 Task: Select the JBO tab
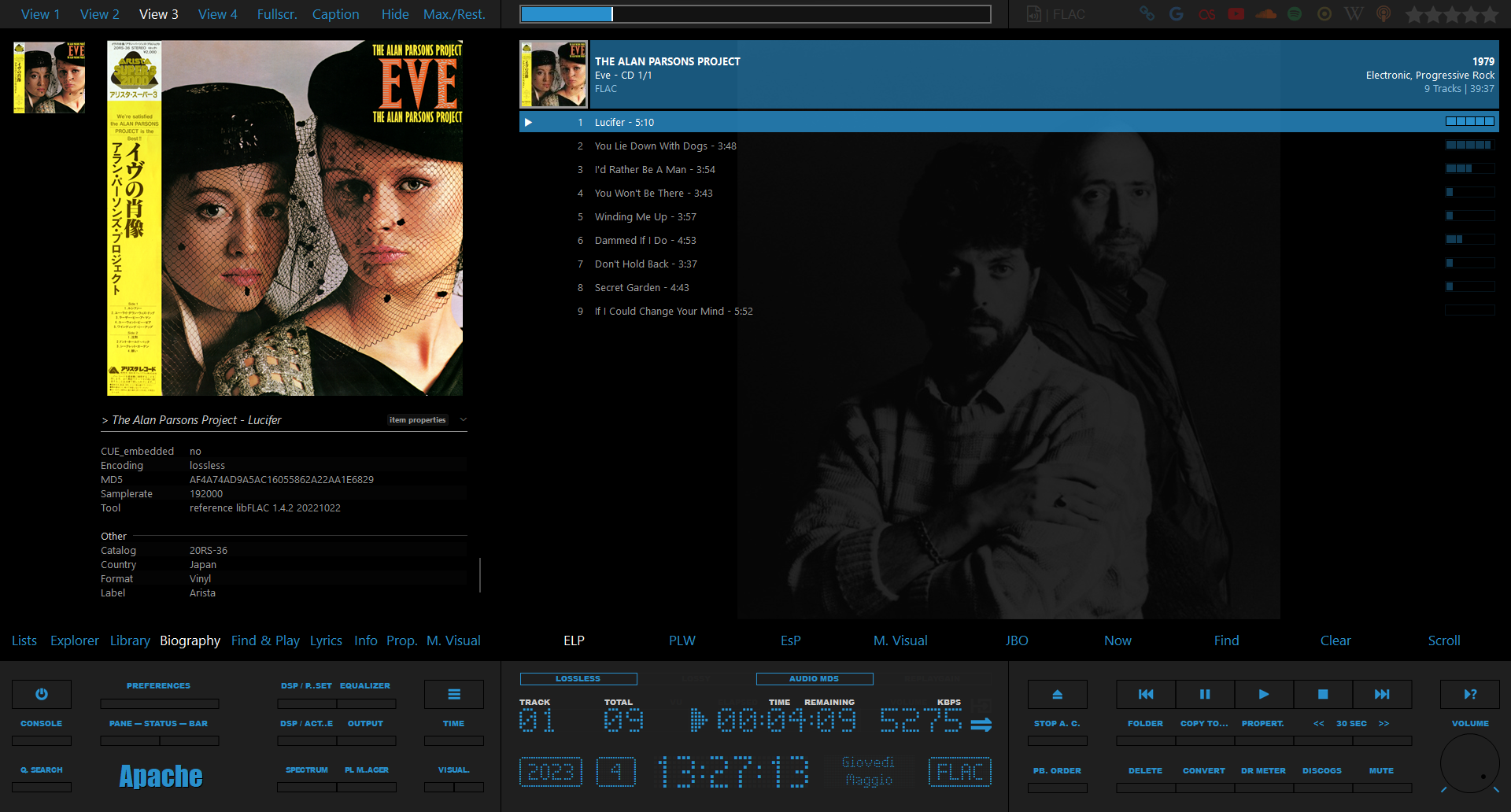coord(1017,640)
